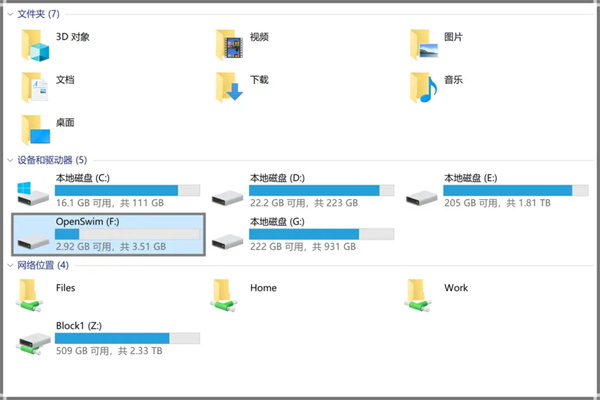Click the OpenSwim (F:) drive label
This screenshot has height=400, width=600.
(88, 221)
